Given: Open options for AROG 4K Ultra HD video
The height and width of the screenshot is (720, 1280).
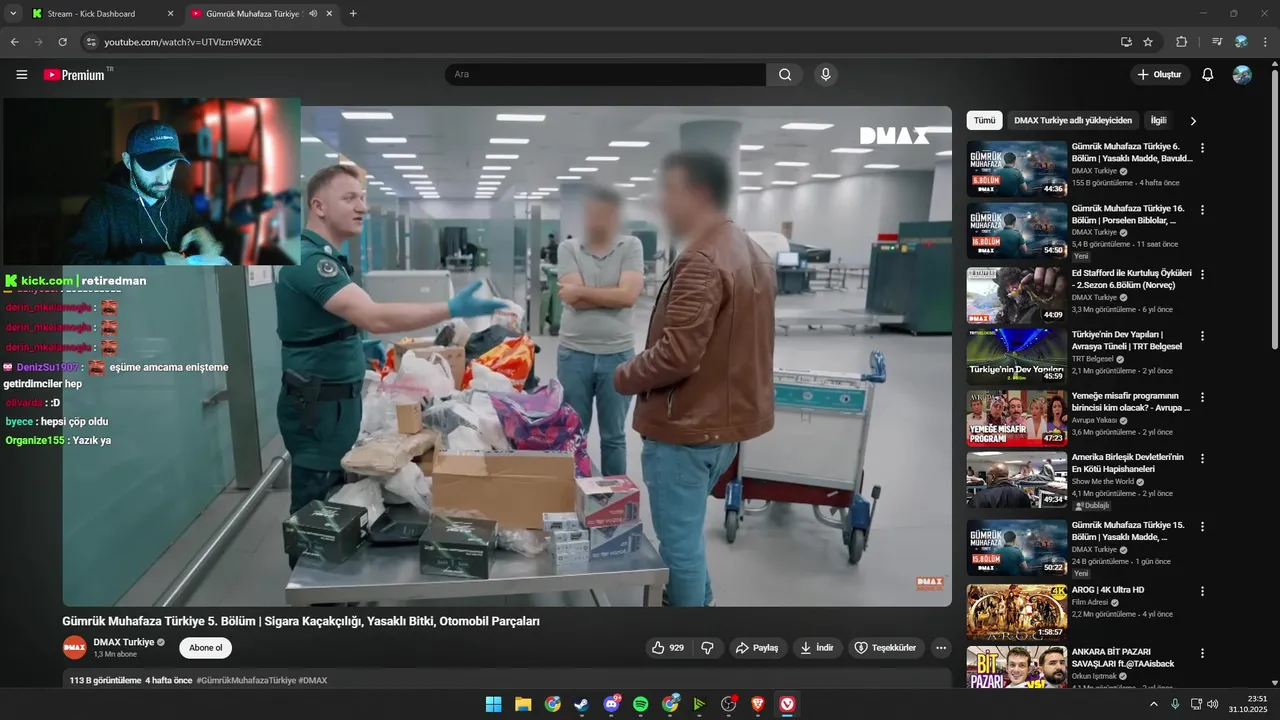Looking at the screenshot, I should [1202, 591].
